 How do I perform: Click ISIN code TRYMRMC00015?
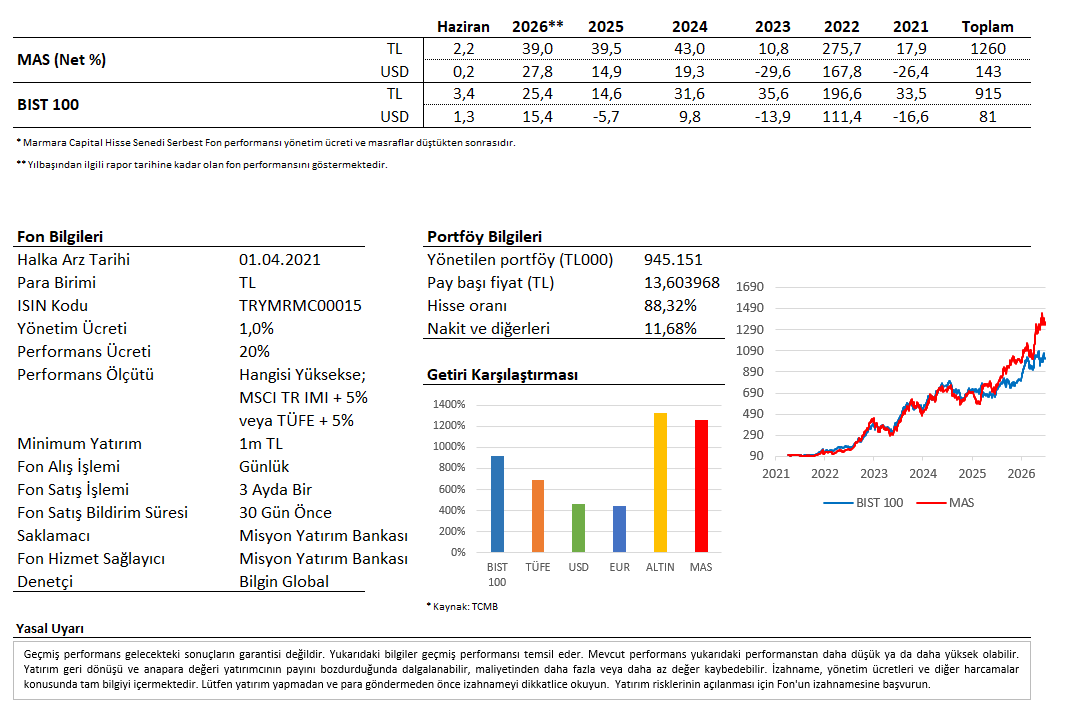tap(300, 305)
